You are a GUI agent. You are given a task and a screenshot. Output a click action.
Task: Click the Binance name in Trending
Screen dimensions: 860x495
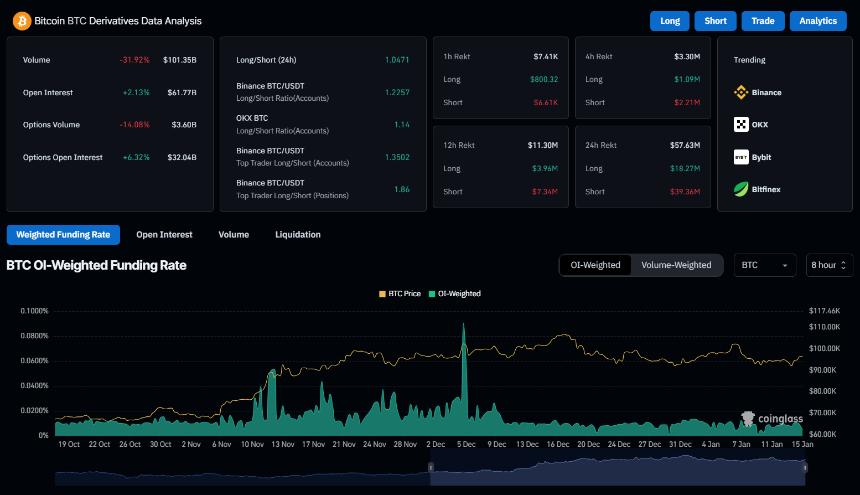pos(766,93)
